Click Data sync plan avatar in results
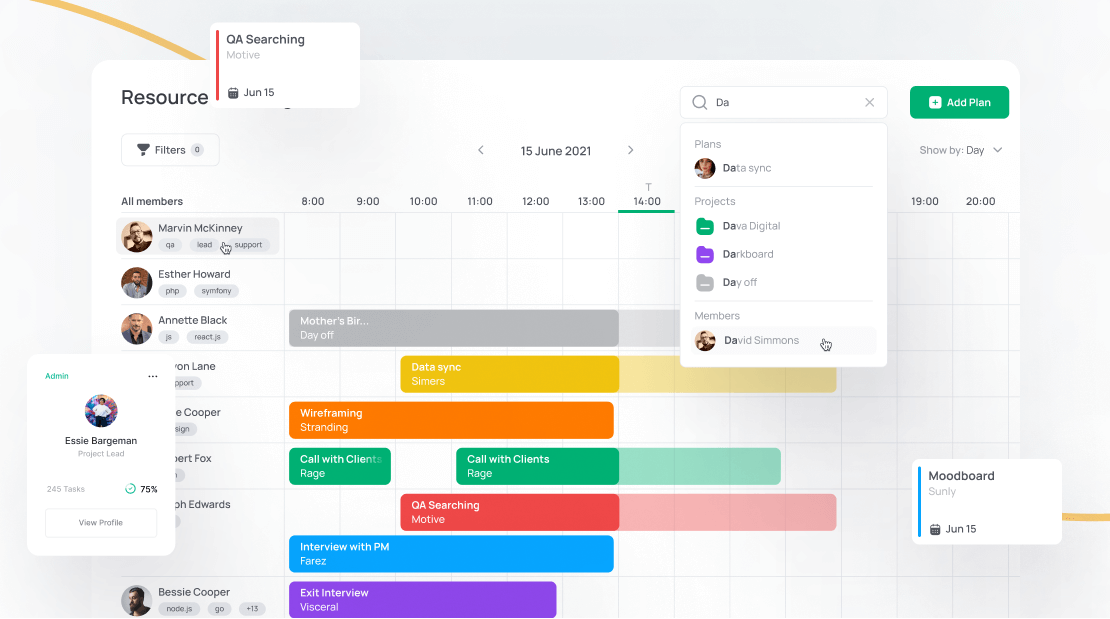Screen dimensions: 1110x619 (704, 168)
